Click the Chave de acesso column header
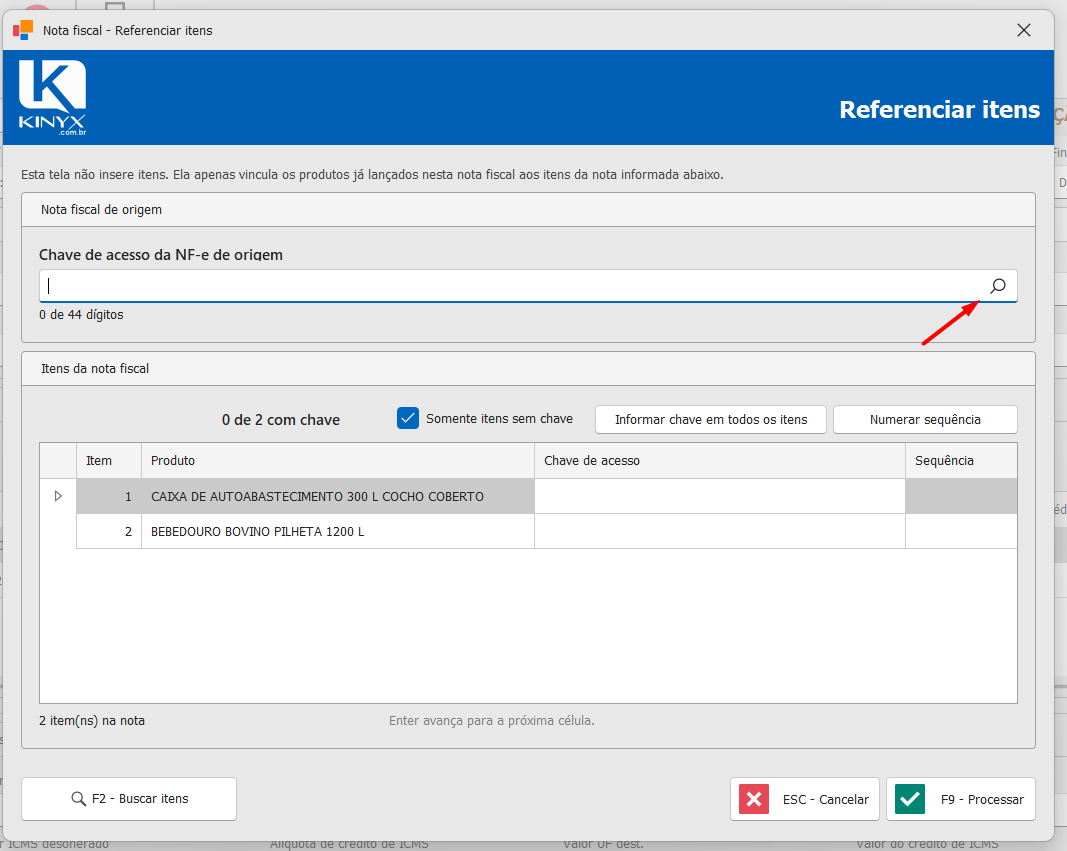The height and width of the screenshot is (851, 1067). 720,461
